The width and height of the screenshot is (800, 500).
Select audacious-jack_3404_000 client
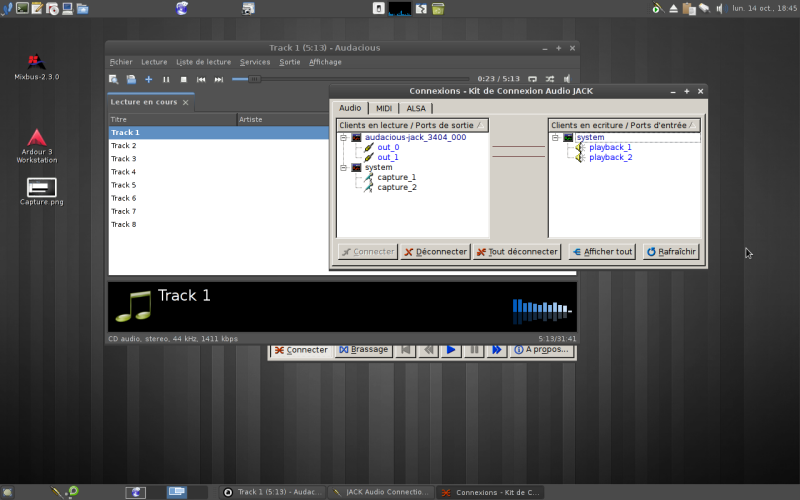pyautogui.click(x=415, y=138)
